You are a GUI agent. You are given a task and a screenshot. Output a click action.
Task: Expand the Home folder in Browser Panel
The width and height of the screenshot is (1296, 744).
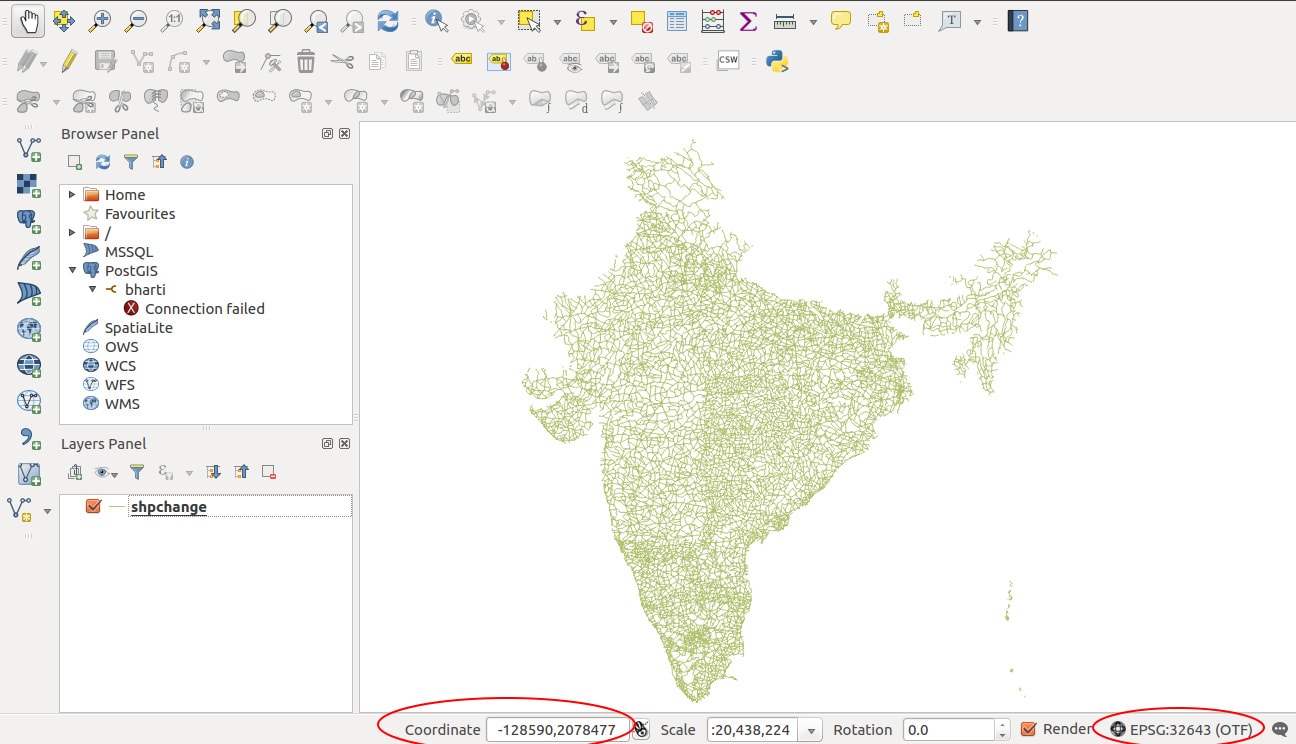(70, 194)
